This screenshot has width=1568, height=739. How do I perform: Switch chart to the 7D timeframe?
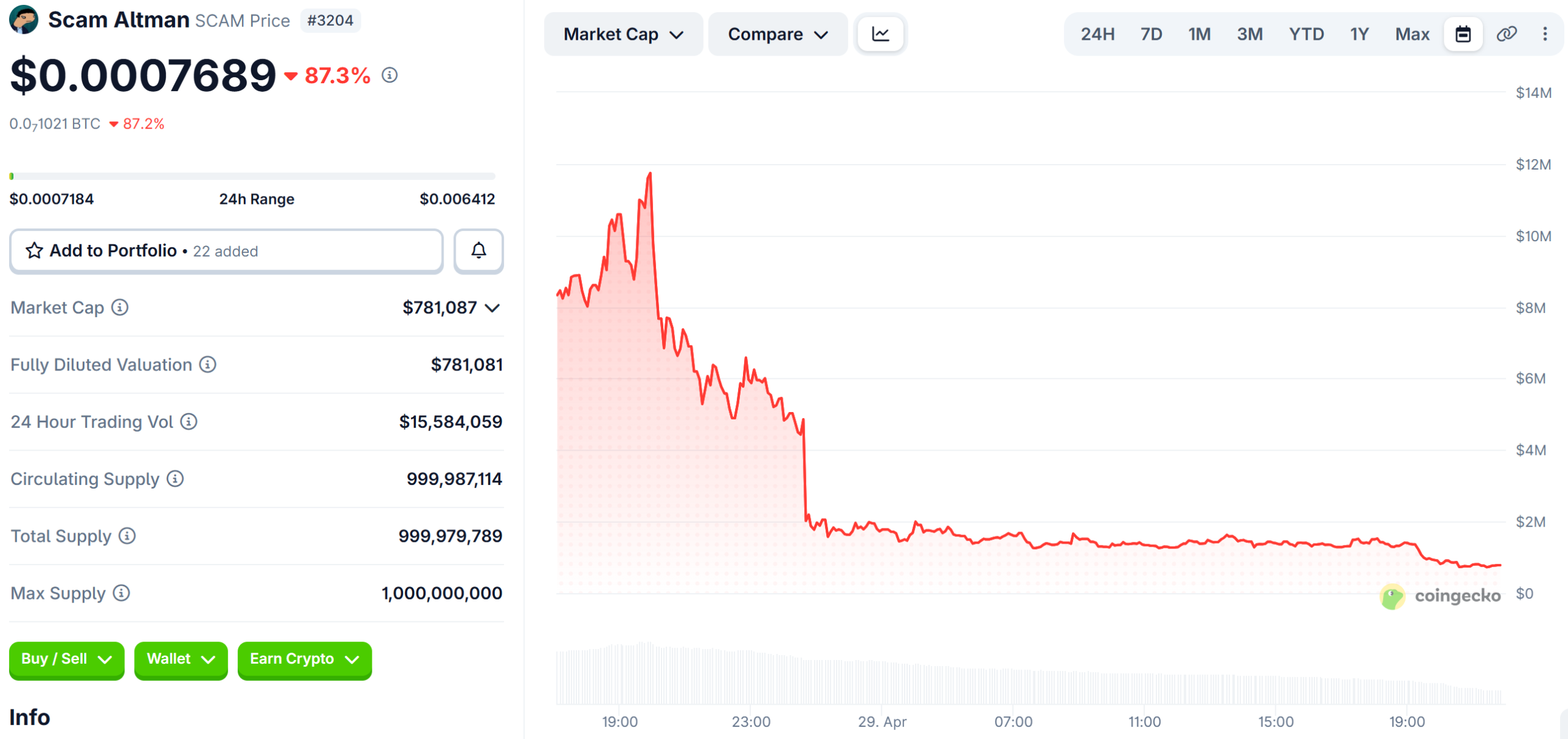pos(1151,34)
